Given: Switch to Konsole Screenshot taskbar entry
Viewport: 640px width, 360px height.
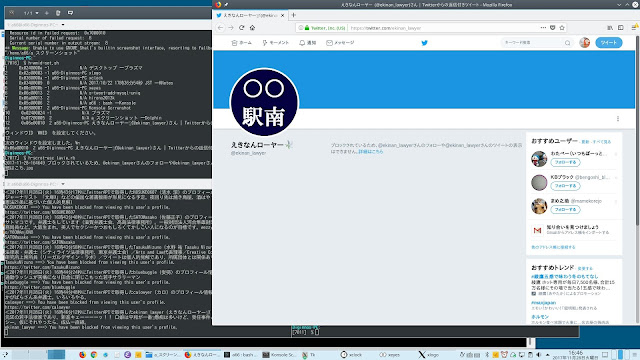Looking at the screenshot, I should 279,355.
